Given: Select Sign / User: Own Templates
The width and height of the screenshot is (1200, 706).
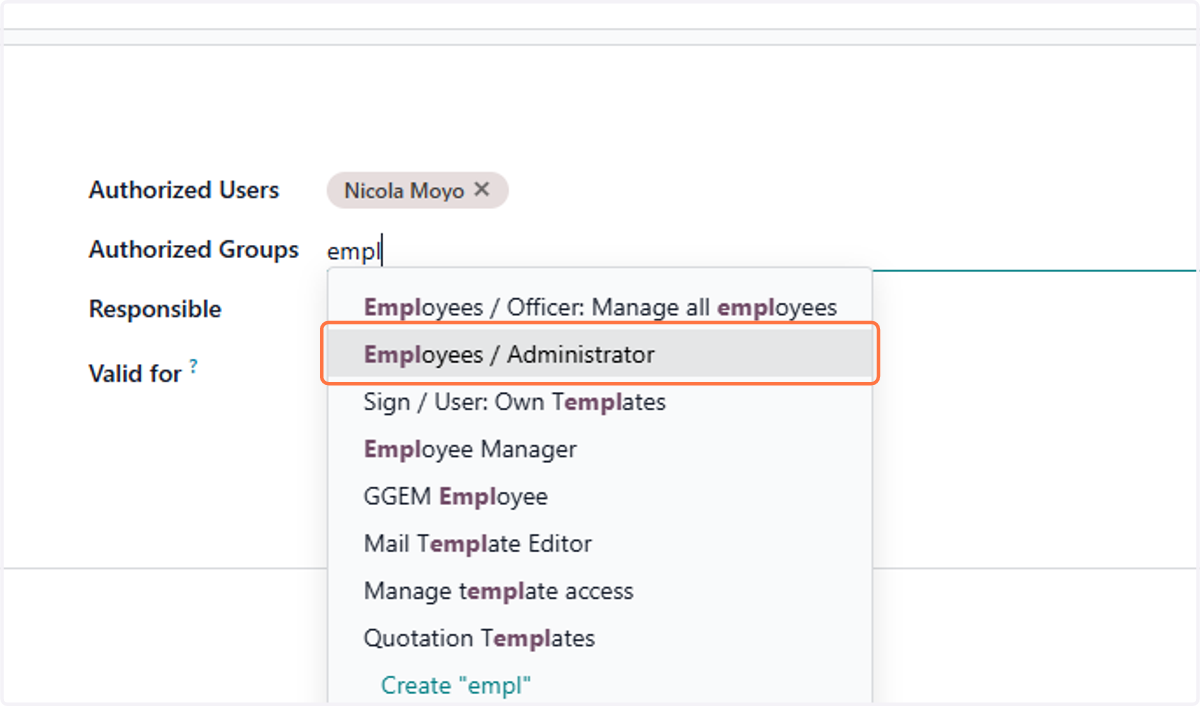Looking at the screenshot, I should (600, 402).
